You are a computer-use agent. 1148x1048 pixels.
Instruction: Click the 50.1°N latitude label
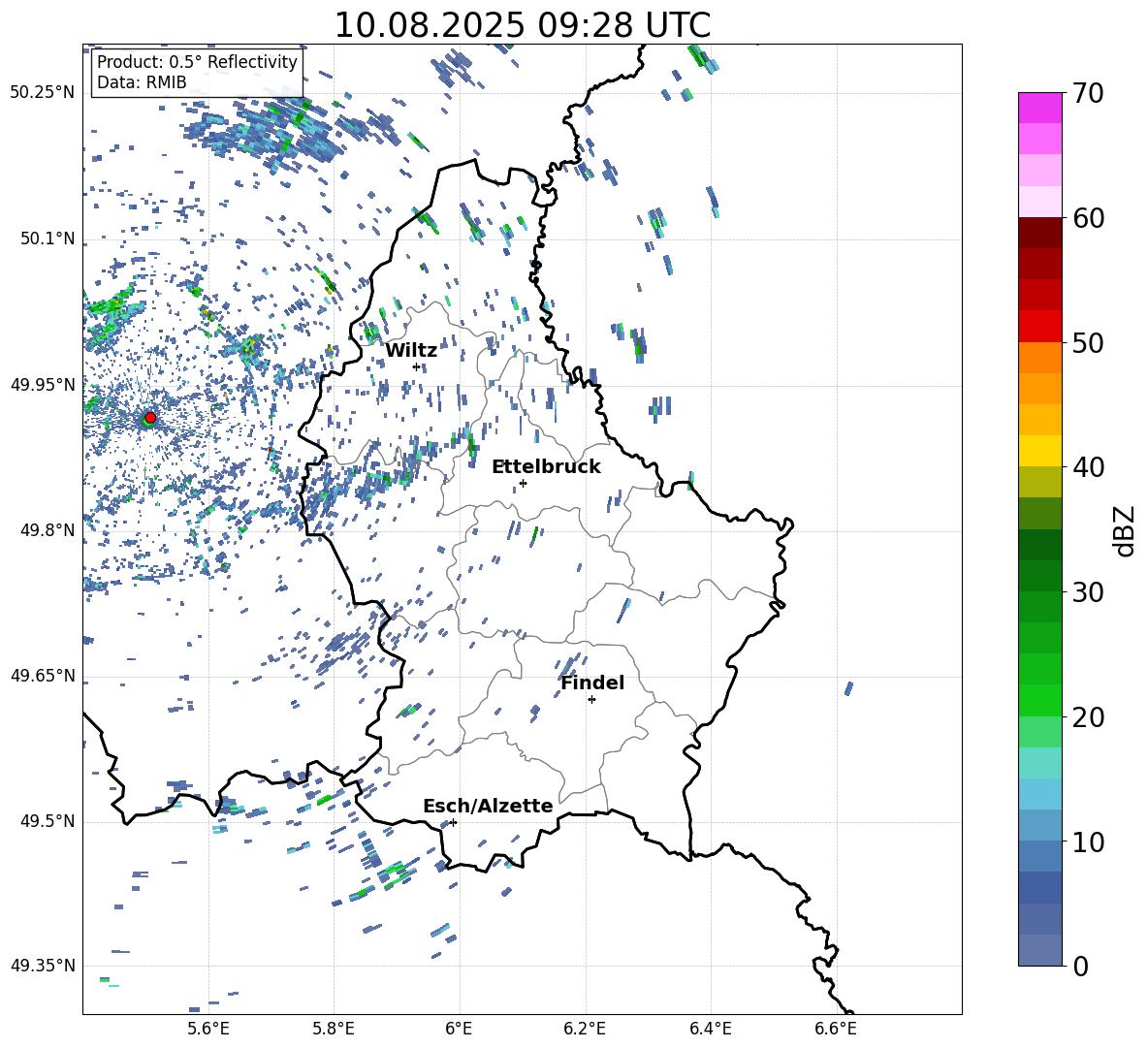point(48,238)
